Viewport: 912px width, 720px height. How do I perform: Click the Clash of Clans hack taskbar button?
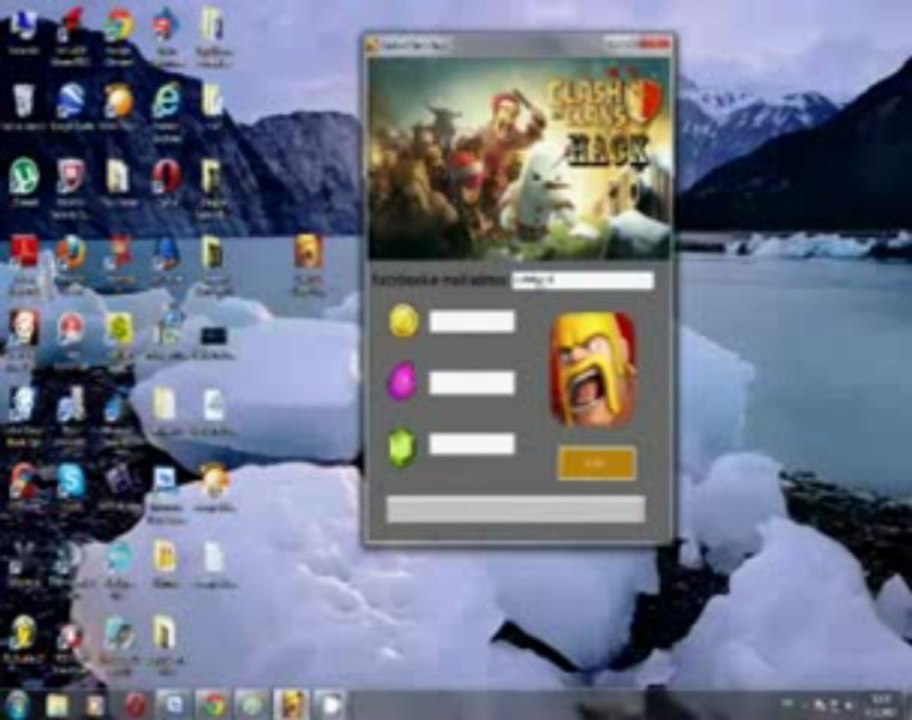tap(290, 705)
